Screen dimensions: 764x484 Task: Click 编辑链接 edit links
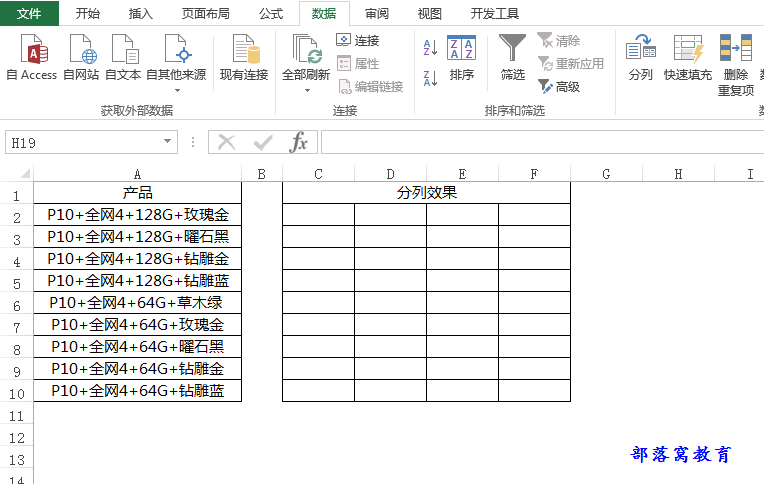[371, 87]
